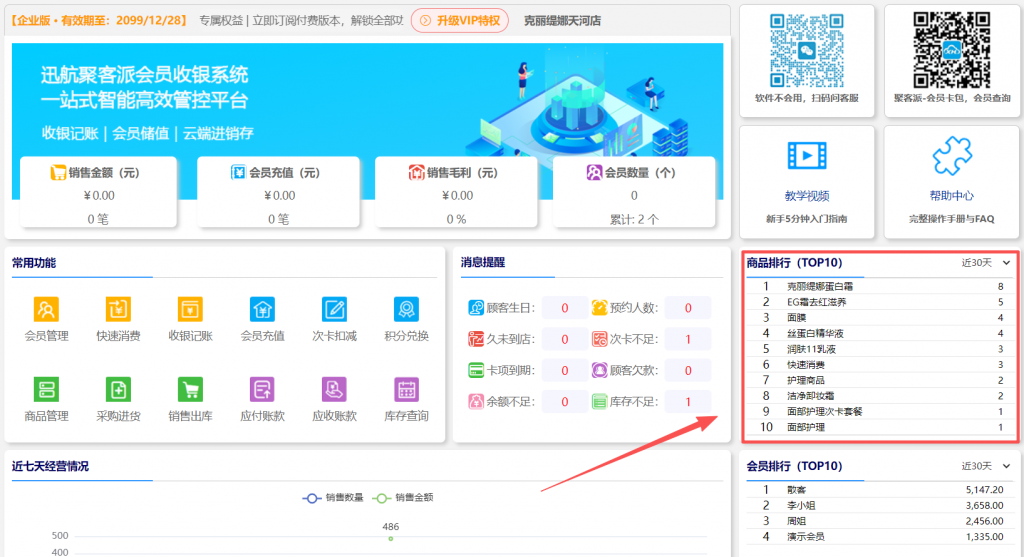
Task: Expand 近30天 dropdown in 会员排行
Action: coord(985,466)
